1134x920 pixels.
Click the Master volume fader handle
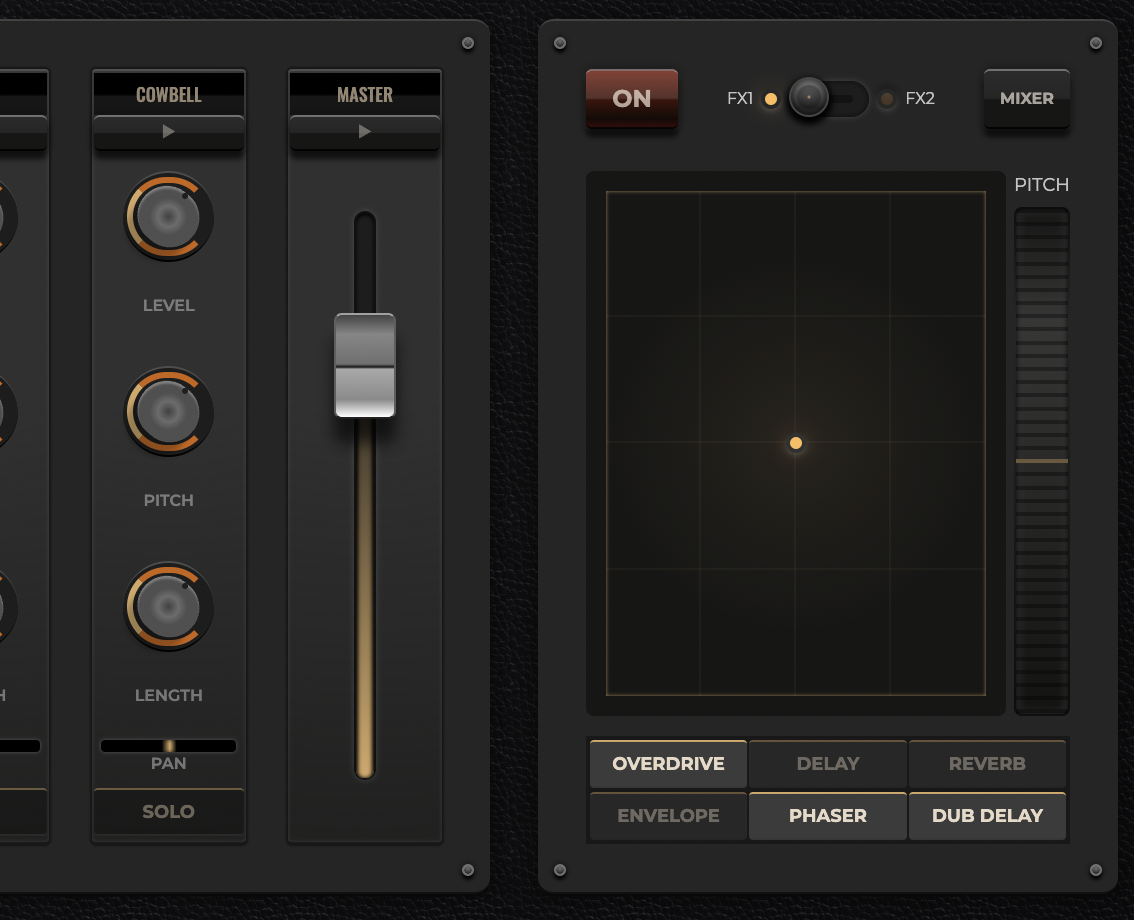pos(365,366)
